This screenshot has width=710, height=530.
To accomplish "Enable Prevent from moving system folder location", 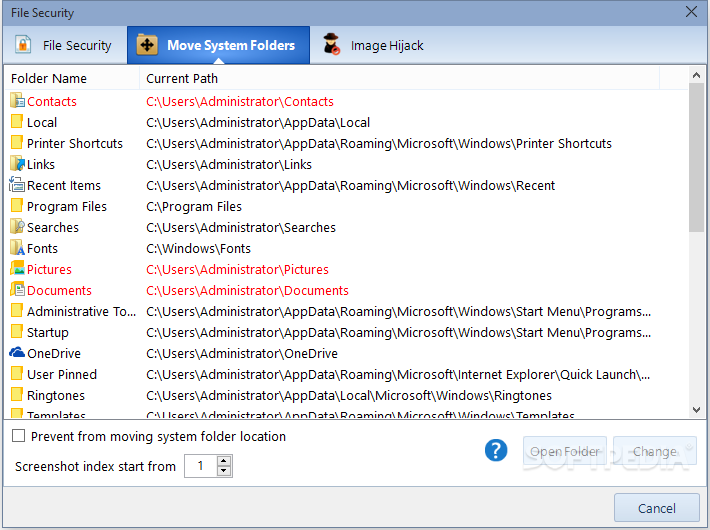I will pos(19,436).
